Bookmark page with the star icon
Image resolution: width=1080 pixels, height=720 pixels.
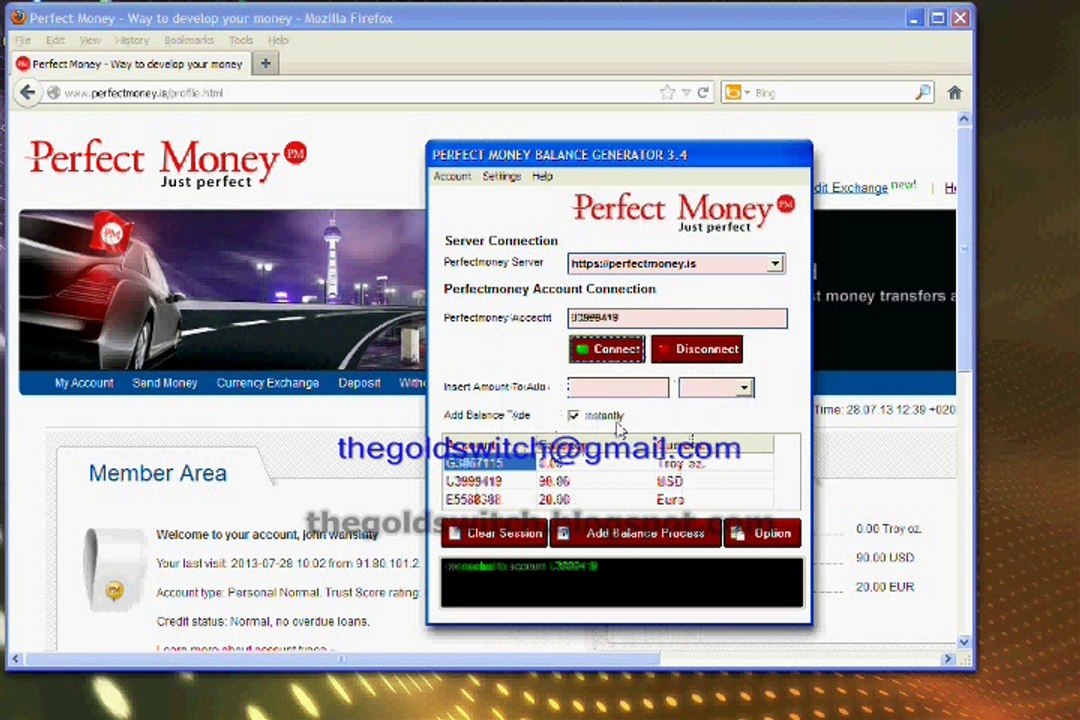click(x=667, y=92)
